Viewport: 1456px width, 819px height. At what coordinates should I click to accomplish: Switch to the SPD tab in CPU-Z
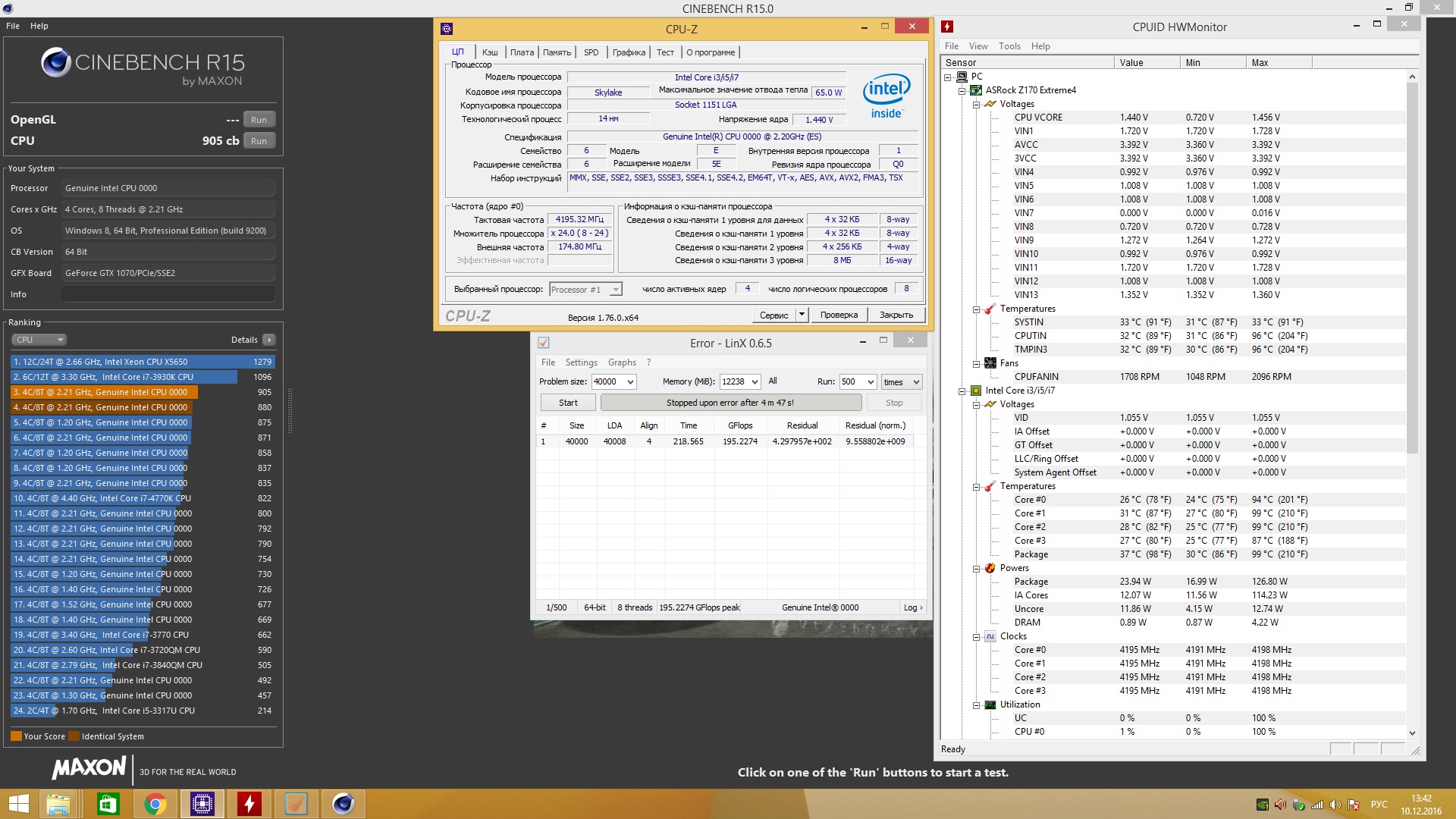591,52
